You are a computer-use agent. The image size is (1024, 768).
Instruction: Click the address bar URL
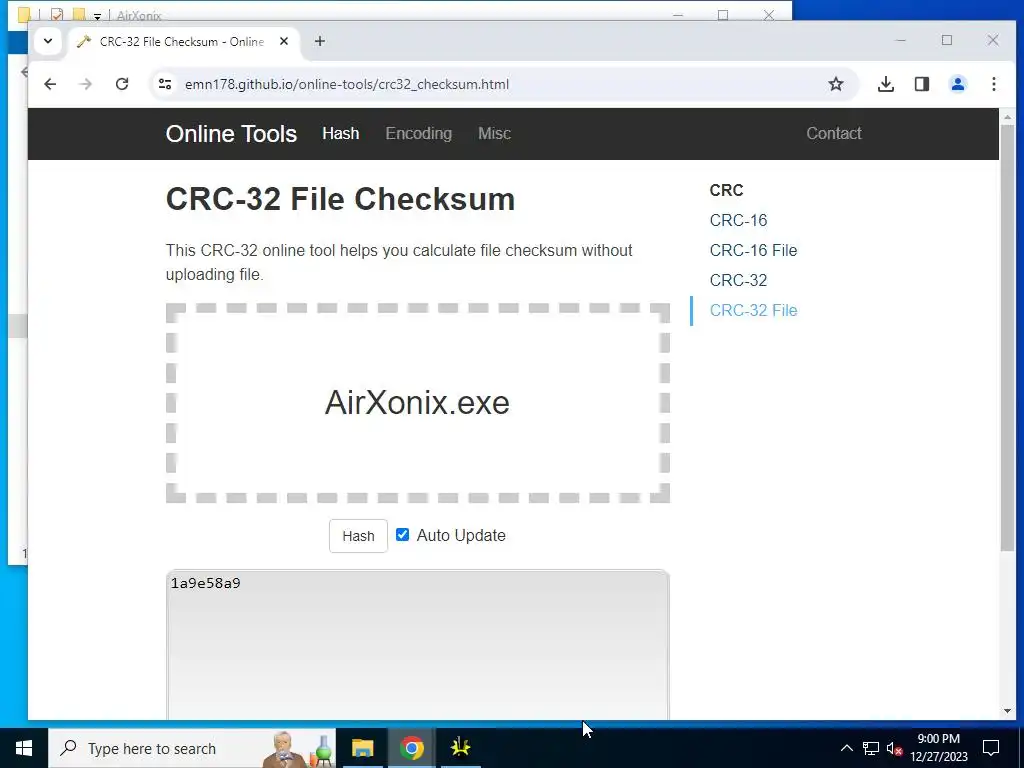point(347,84)
